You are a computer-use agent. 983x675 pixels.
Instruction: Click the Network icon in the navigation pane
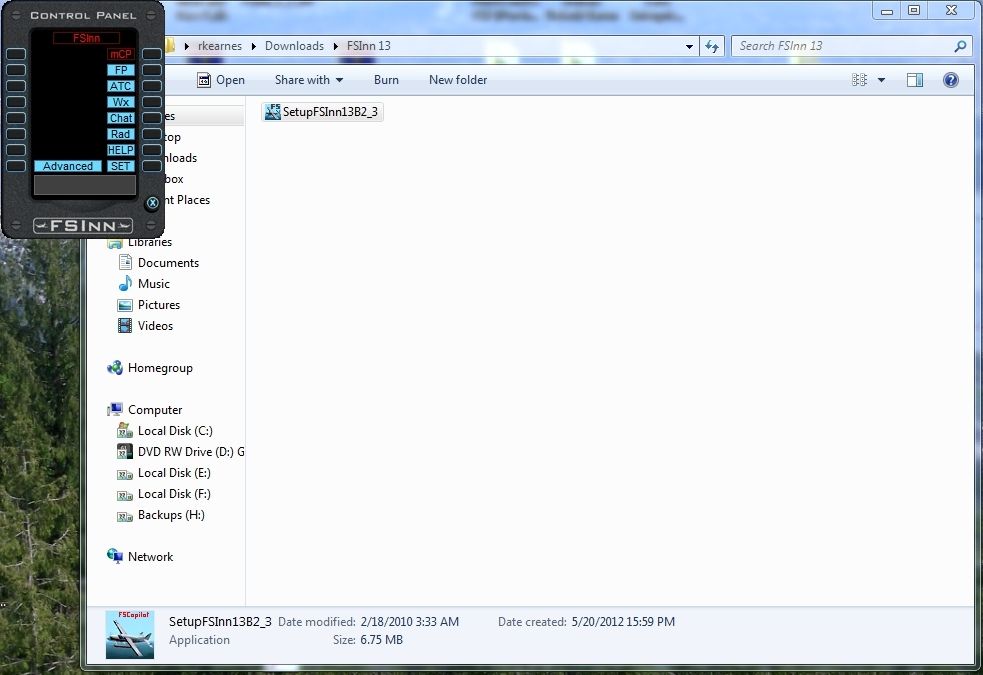[115, 557]
